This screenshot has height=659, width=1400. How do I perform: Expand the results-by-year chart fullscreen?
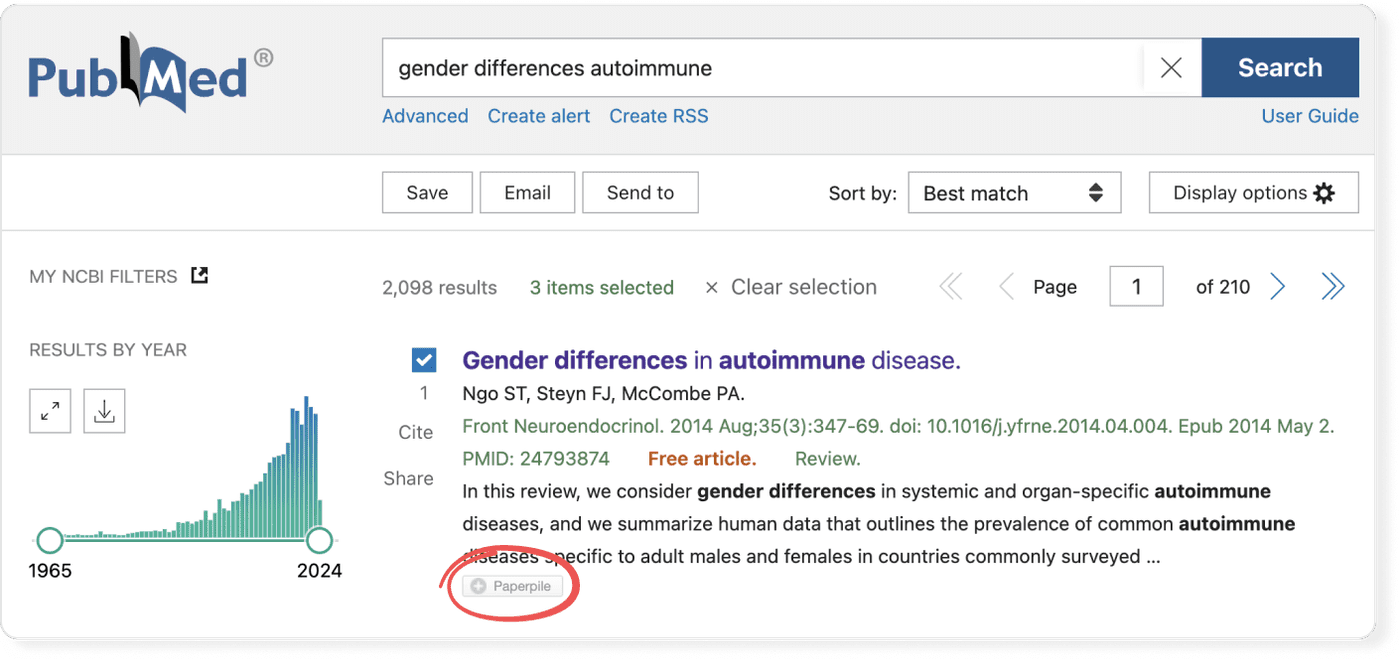50,410
